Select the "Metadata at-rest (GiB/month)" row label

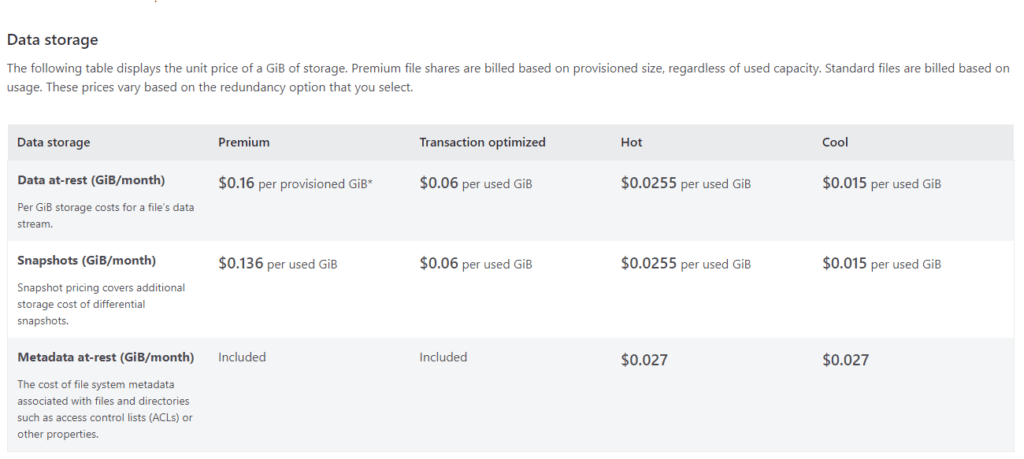pyautogui.click(x=106, y=357)
